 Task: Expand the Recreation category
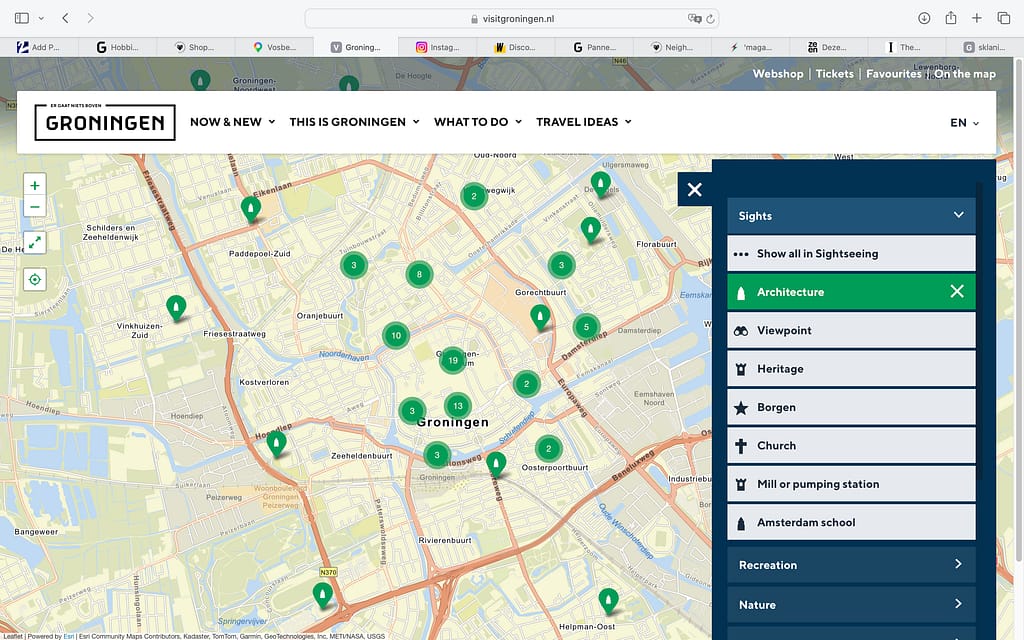pos(851,565)
